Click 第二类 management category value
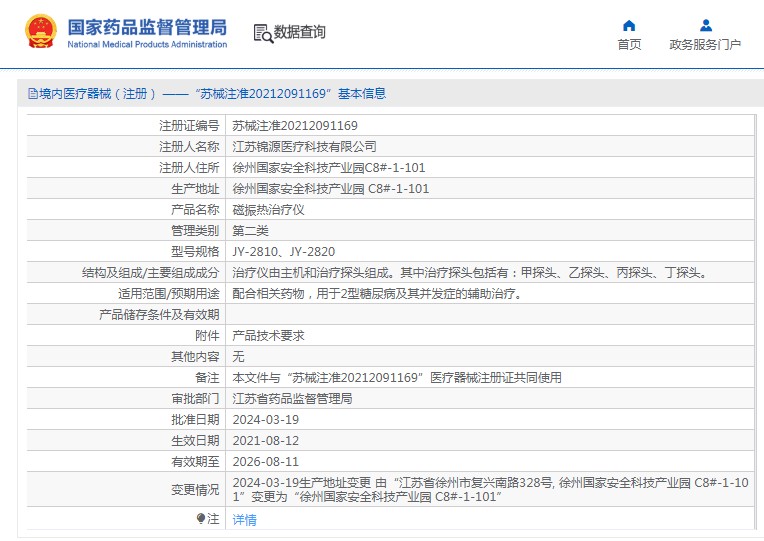This screenshot has height=541, width=764. pos(250,231)
